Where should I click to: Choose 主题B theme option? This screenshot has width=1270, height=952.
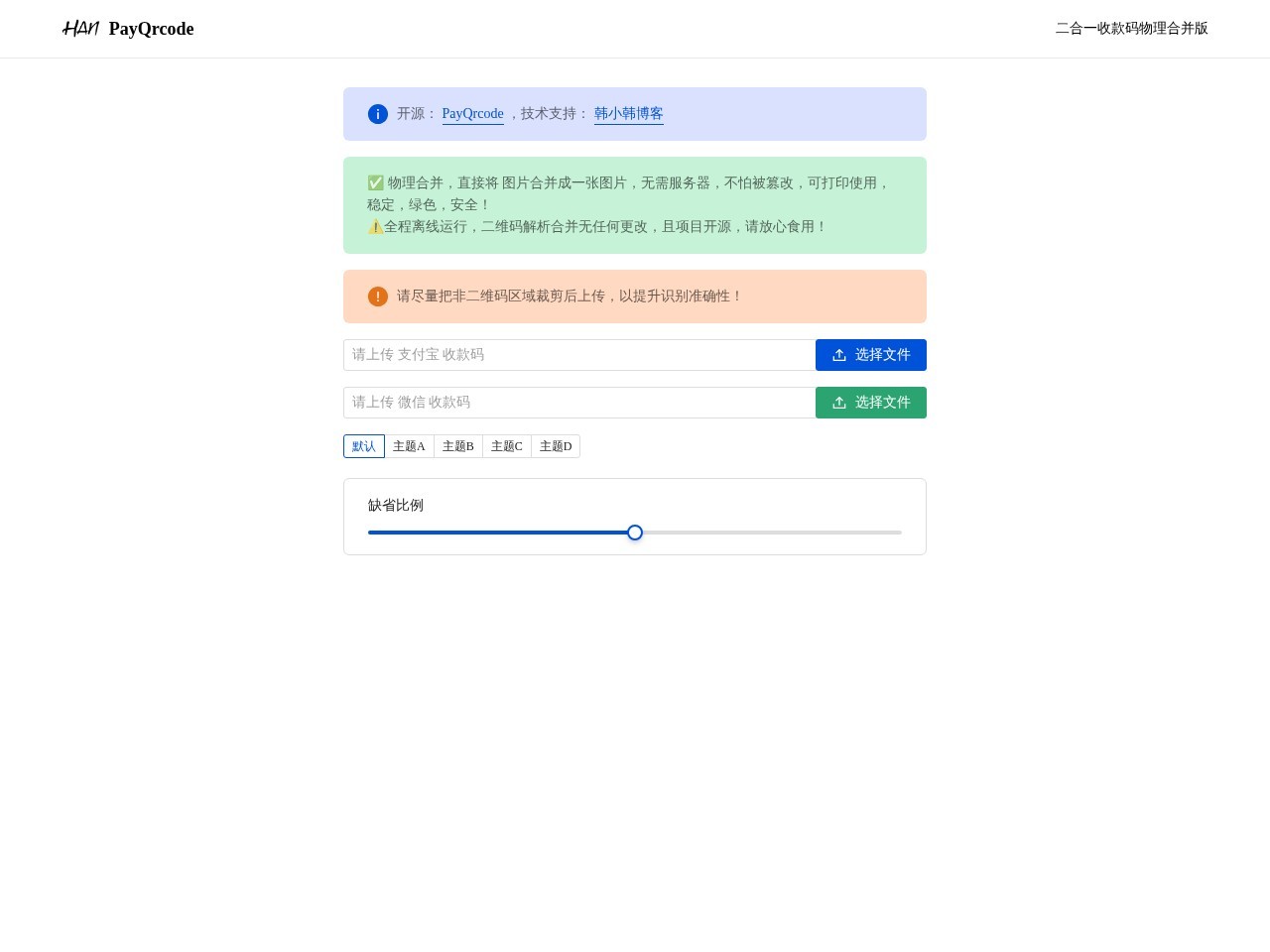coord(458,446)
